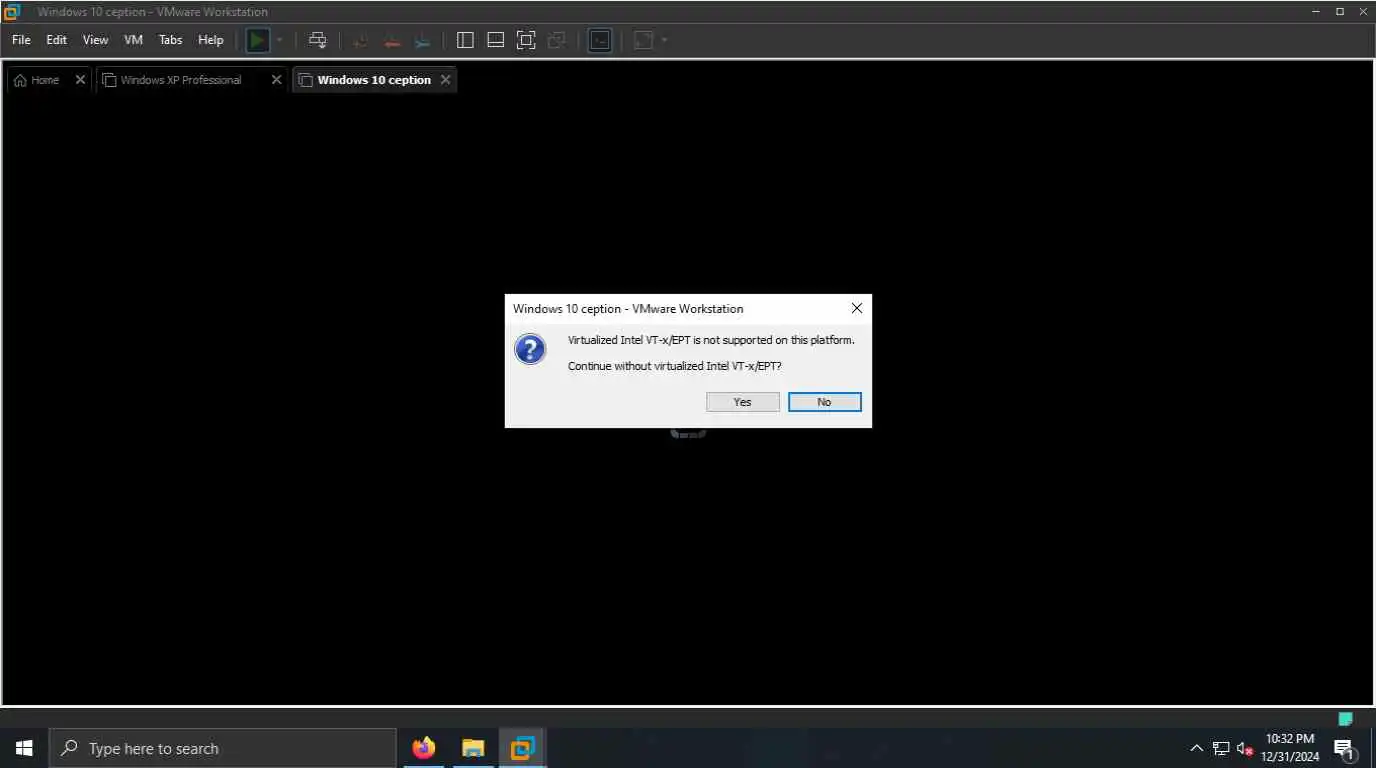1376x768 pixels.
Task: Open the Snapshot Manager toolbar icon
Action: 423,40
